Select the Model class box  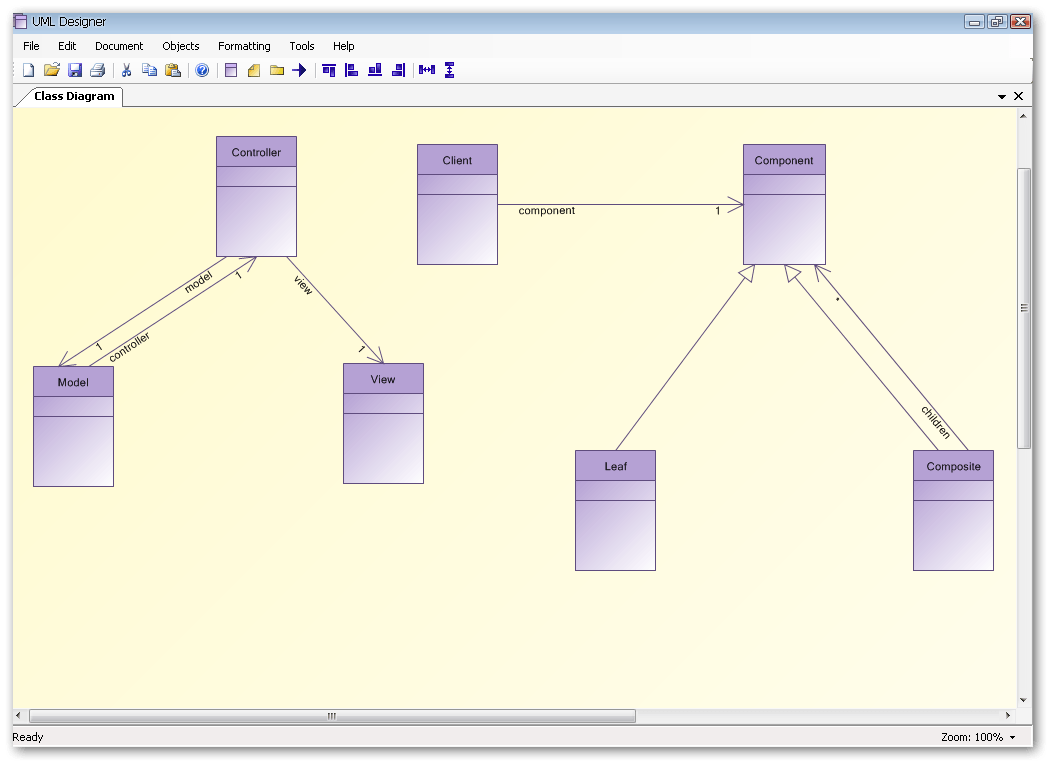(74, 426)
